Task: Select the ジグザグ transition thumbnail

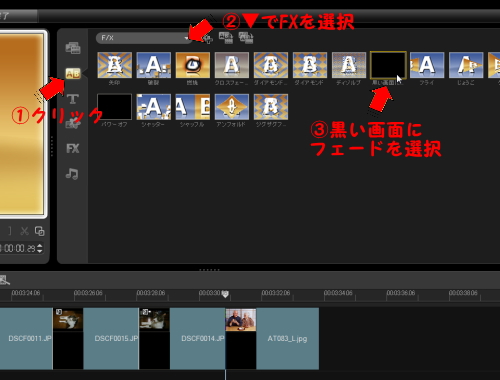Action: pyautogui.click(x=271, y=107)
